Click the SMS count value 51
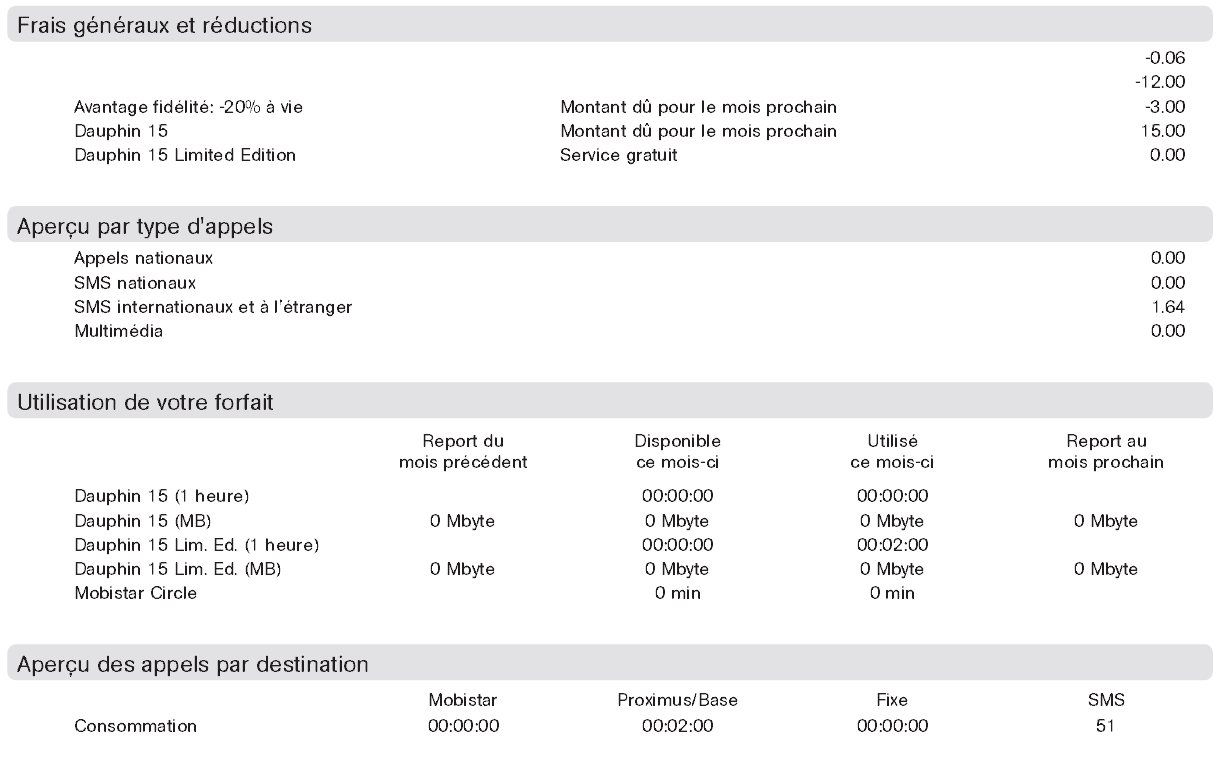This screenshot has width=1217, height=759. (x=1105, y=725)
